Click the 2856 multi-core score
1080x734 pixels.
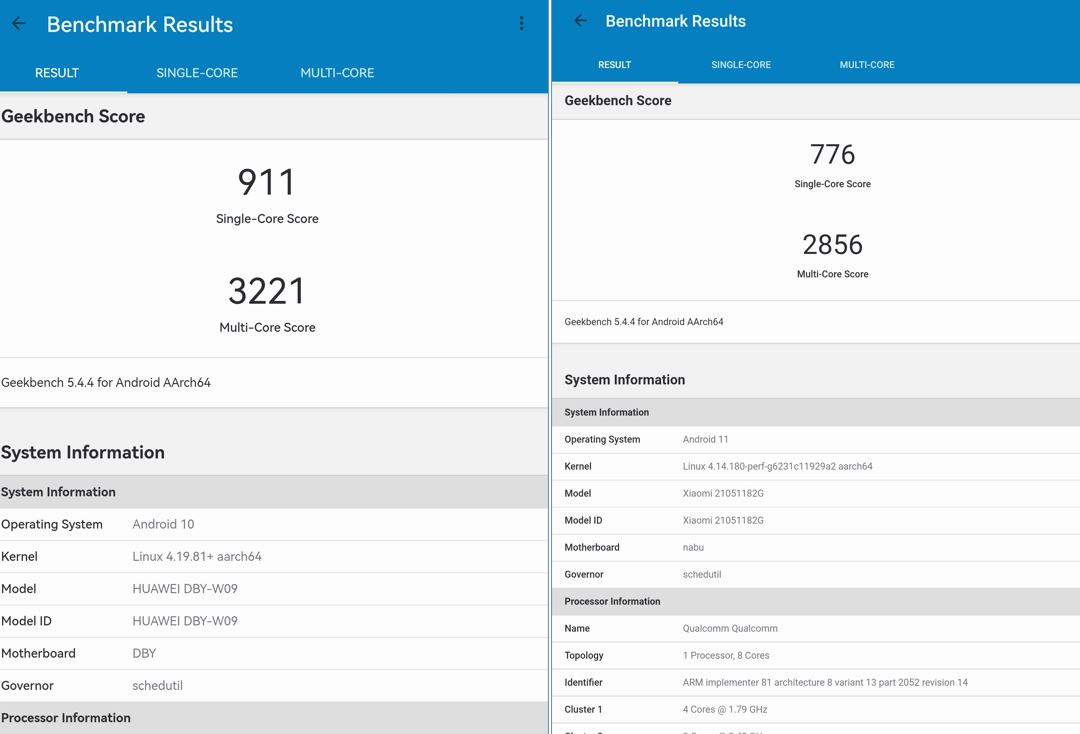[833, 244]
